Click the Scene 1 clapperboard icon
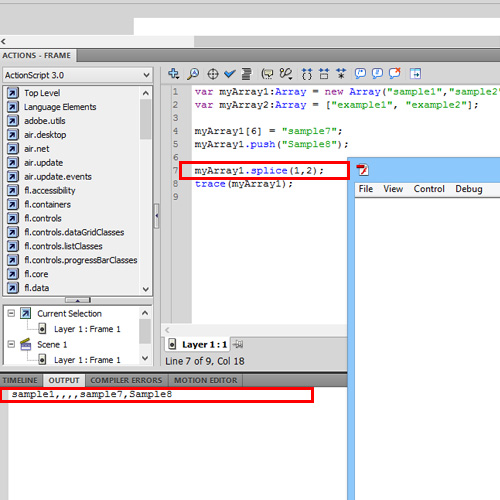The height and width of the screenshot is (500, 500). click(x=26, y=344)
